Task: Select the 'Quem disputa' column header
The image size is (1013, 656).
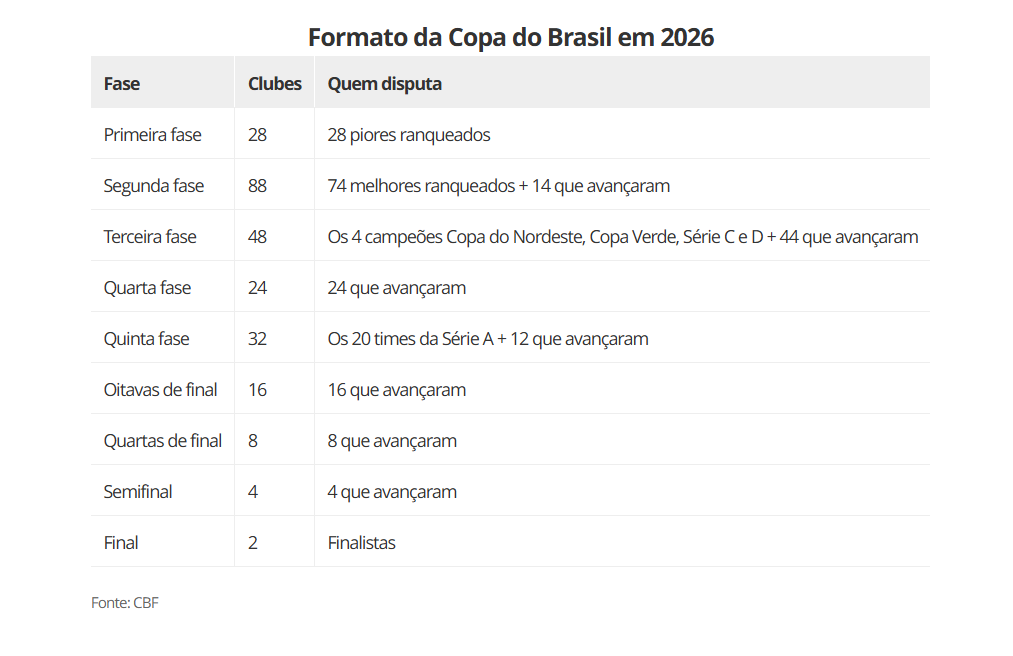Action: (x=384, y=84)
